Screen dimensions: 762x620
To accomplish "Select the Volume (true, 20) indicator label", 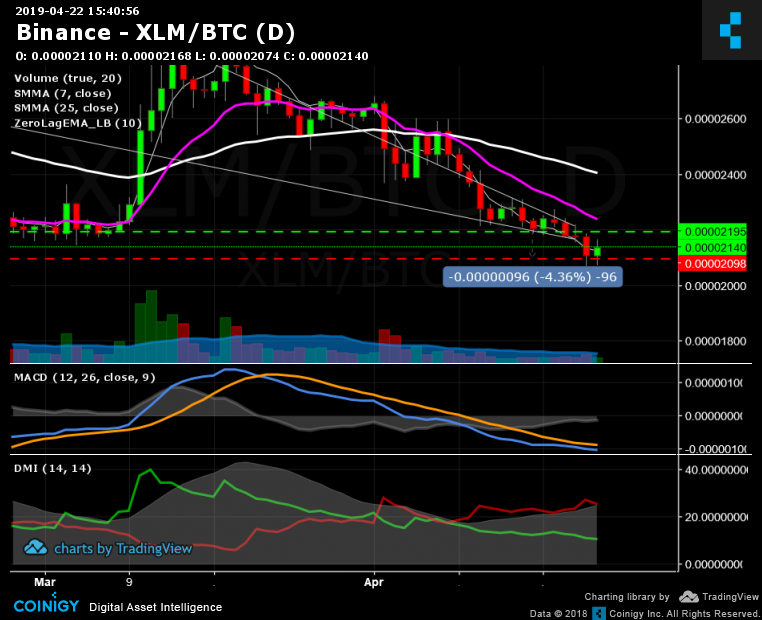I will pos(68,78).
